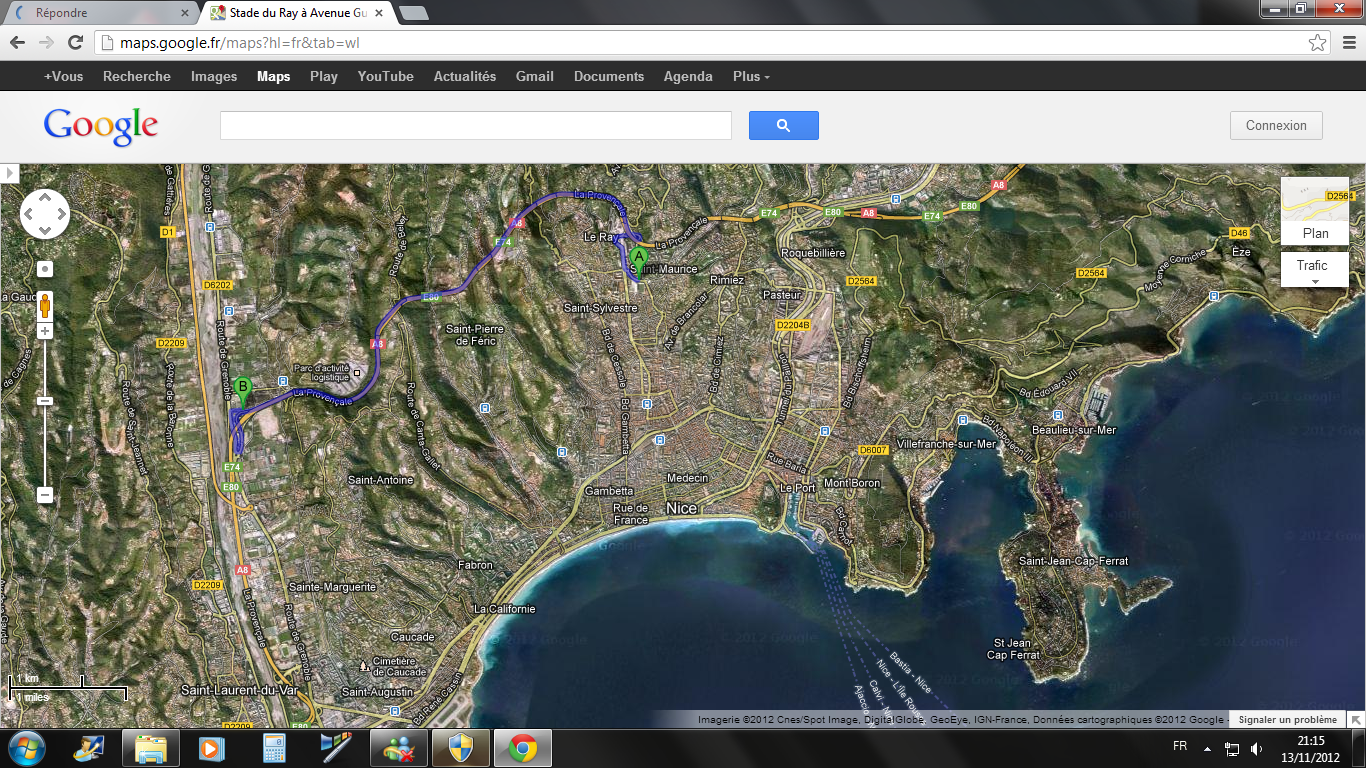Viewport: 1366px width, 768px height.
Task: Go to Agenda in the Google bar
Action: click(688, 76)
